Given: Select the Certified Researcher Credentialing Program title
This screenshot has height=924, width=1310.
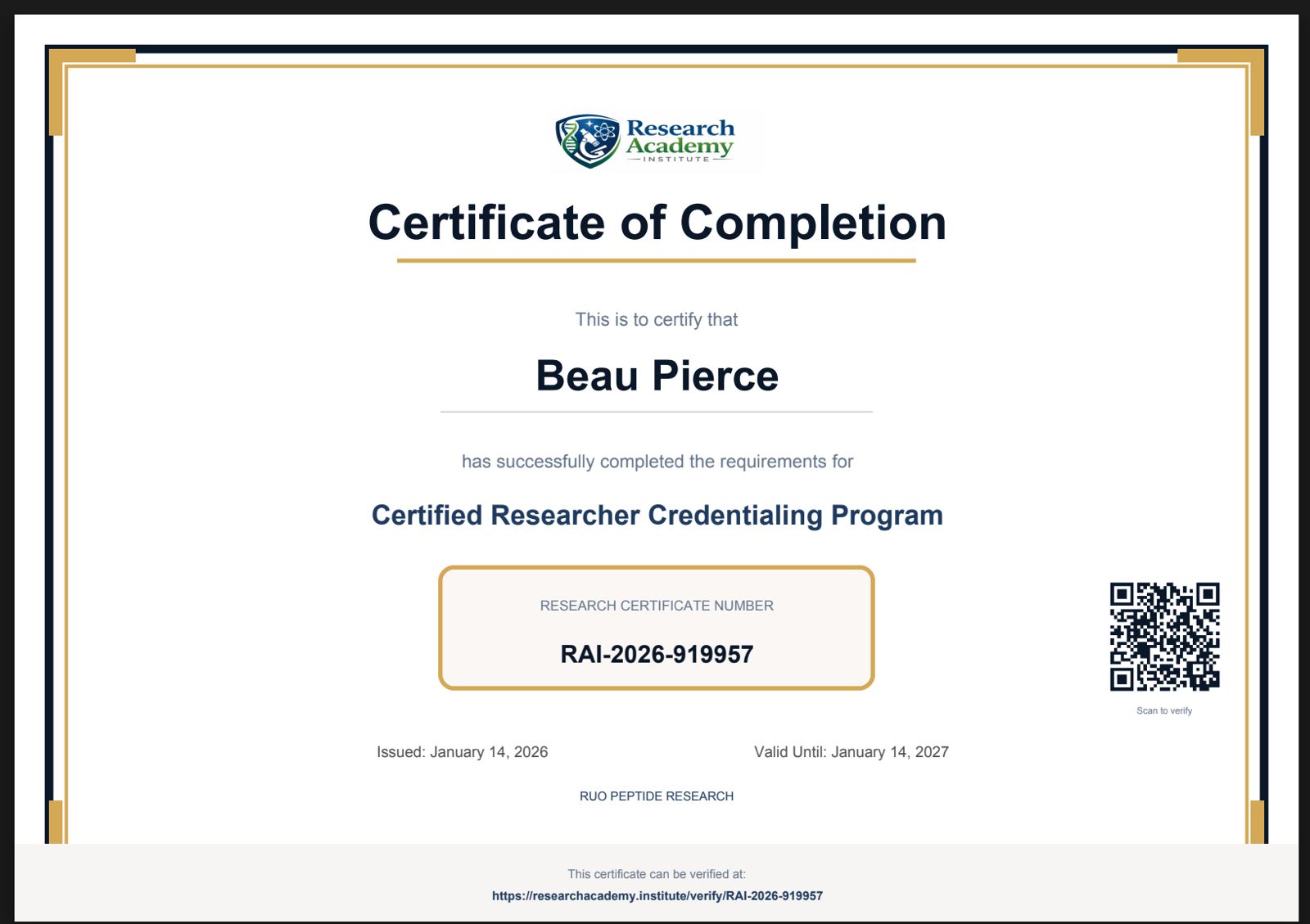Looking at the screenshot, I should [657, 516].
